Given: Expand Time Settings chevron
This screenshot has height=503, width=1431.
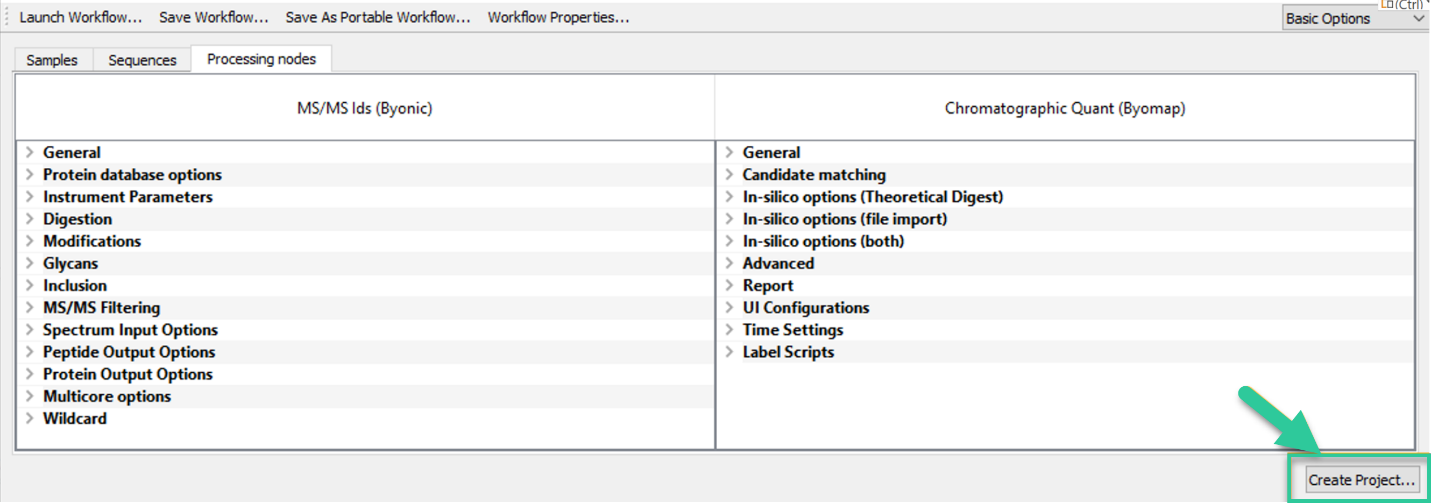Looking at the screenshot, I should 730,330.
